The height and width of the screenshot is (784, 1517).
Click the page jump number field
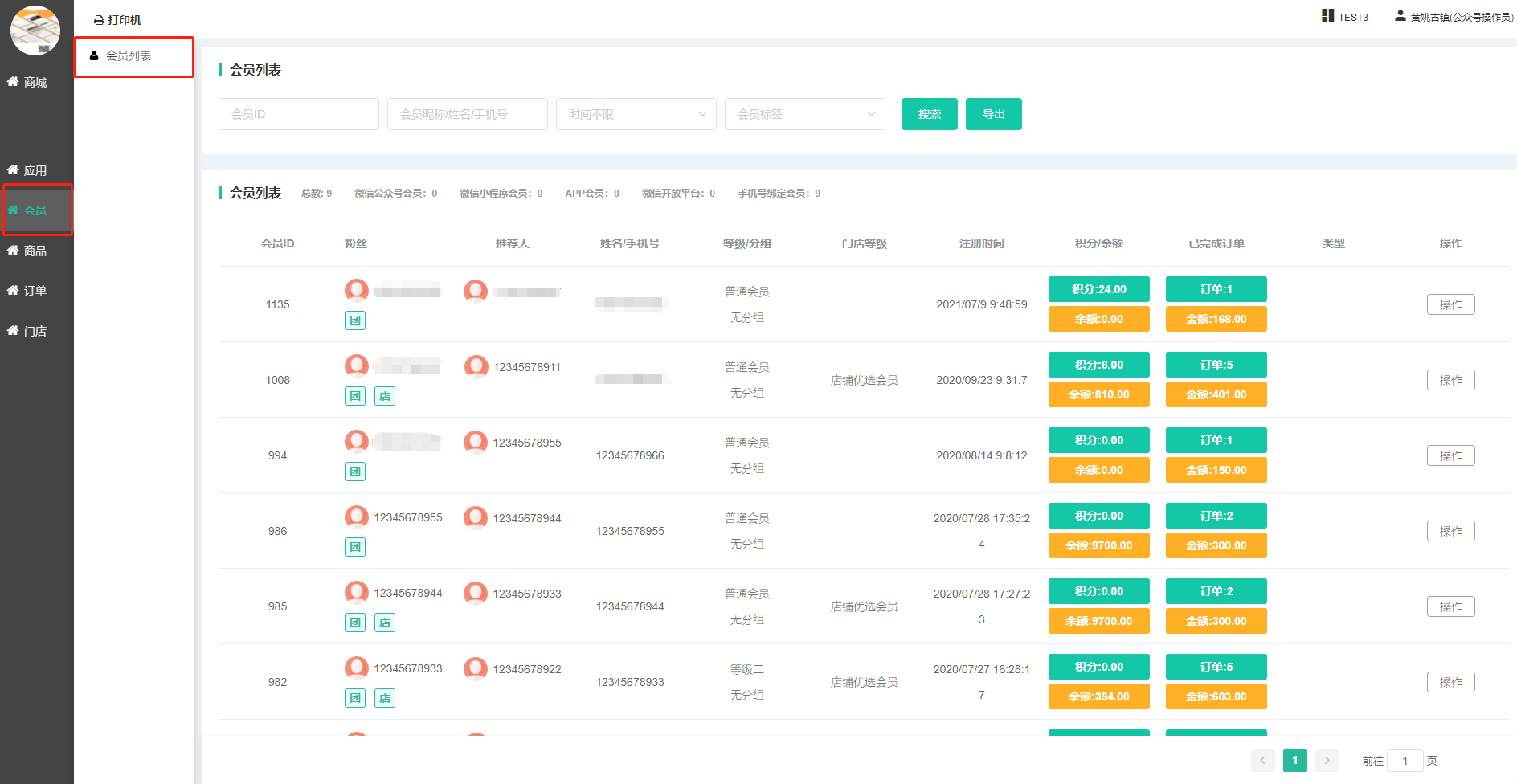tap(1405, 761)
